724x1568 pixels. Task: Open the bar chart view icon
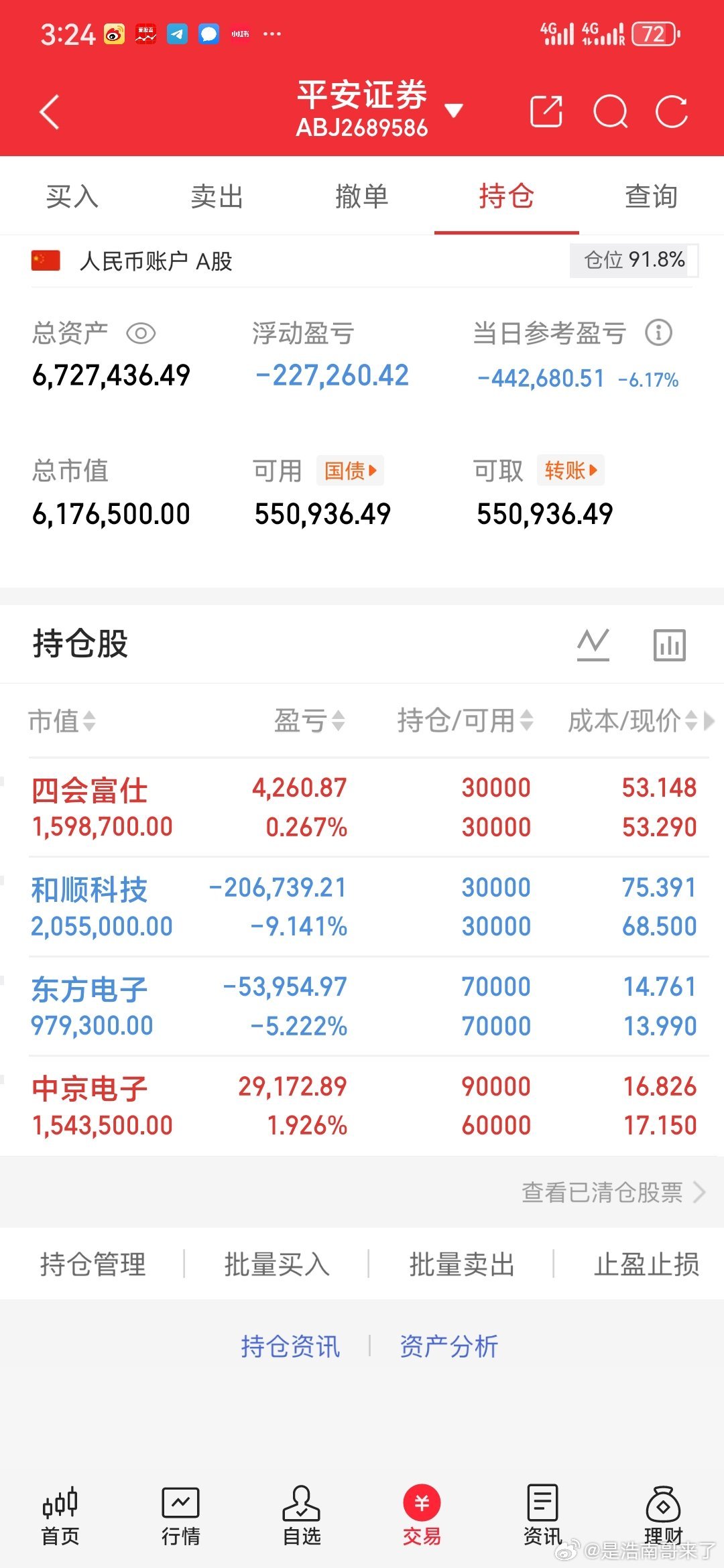[x=670, y=645]
